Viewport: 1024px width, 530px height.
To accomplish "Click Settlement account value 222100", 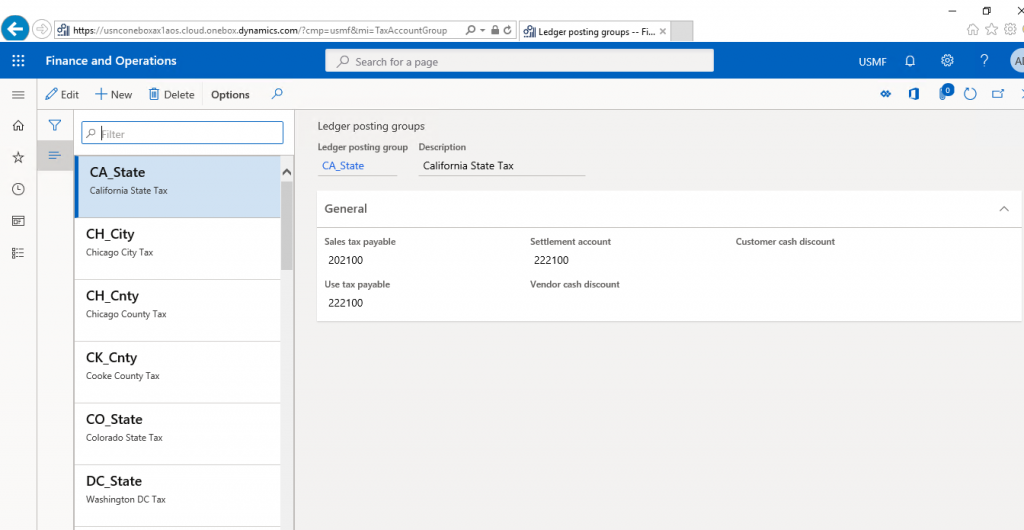I will click(x=551, y=260).
